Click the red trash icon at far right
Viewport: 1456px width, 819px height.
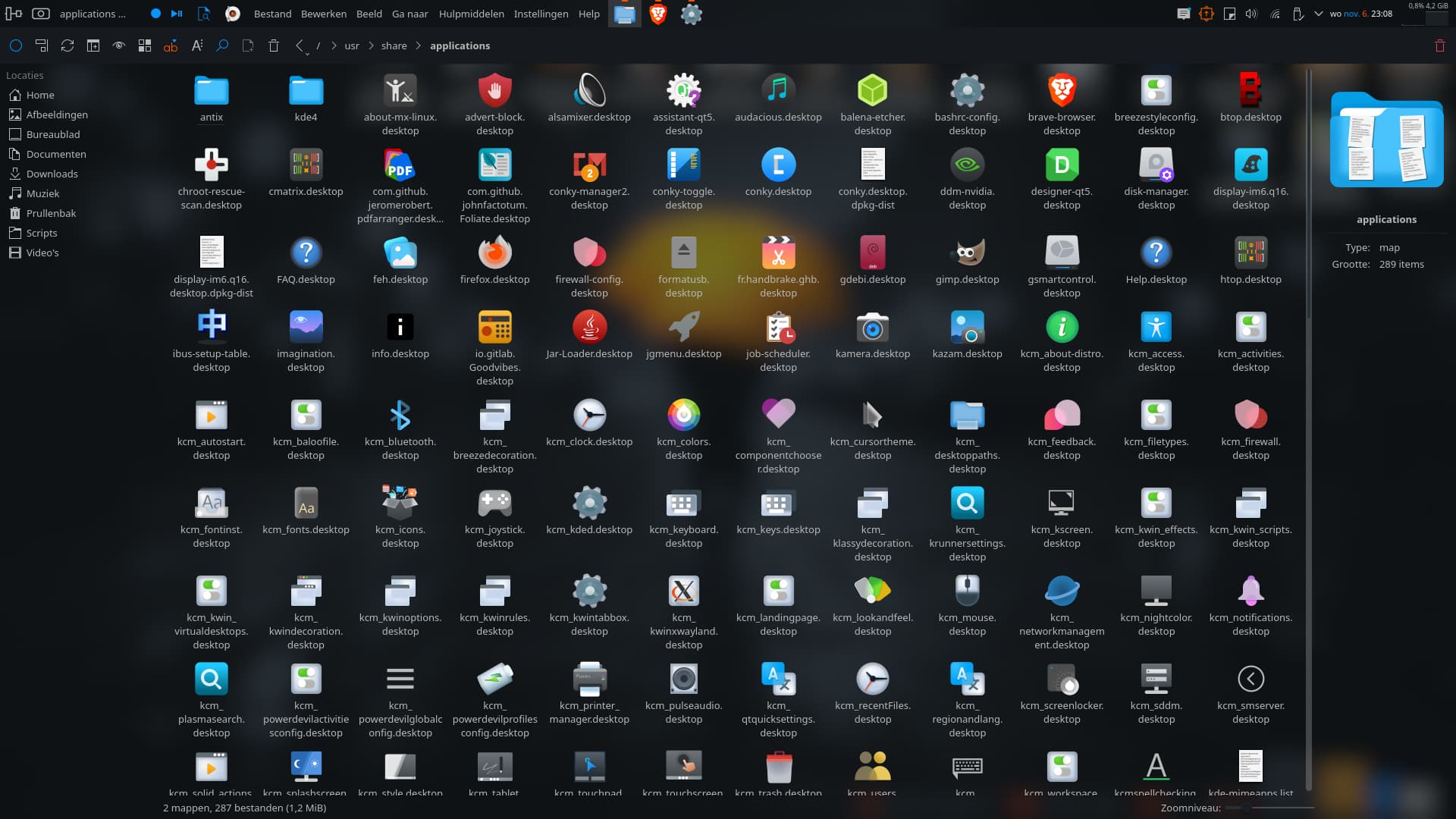point(1440,45)
